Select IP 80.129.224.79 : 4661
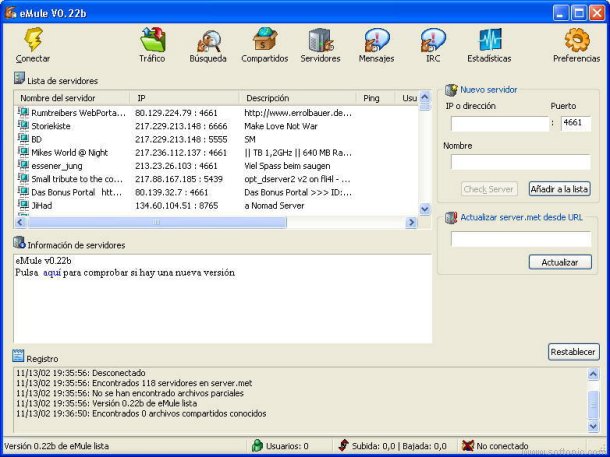This screenshot has height=457, width=610. [x=176, y=113]
